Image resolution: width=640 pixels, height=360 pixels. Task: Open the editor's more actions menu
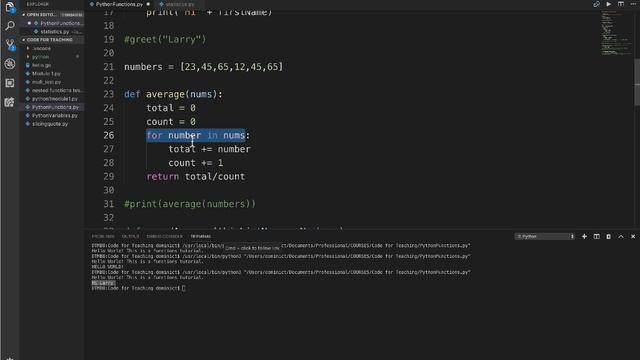(633, 4)
